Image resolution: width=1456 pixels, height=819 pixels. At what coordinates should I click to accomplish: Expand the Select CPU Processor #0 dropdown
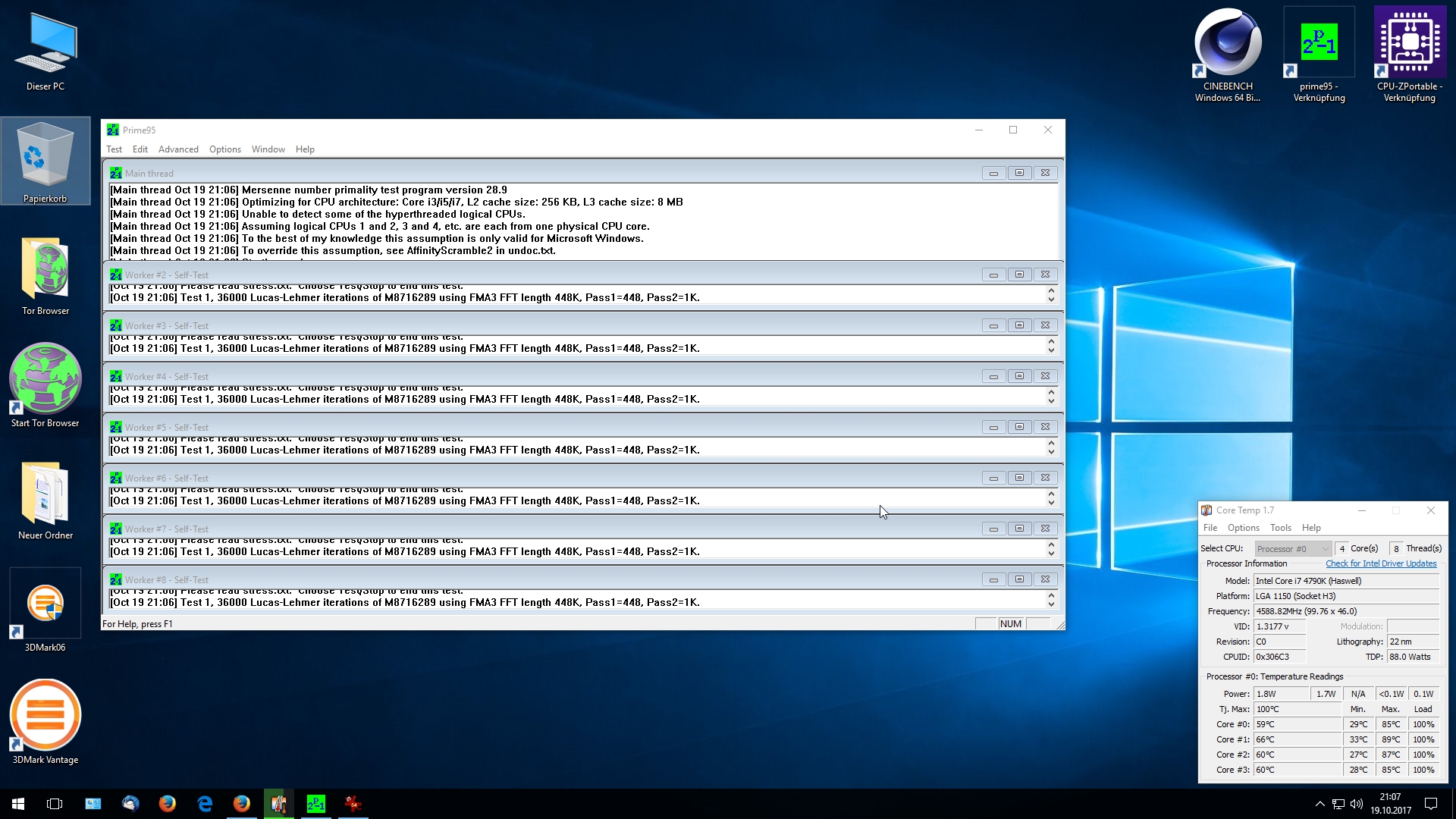click(x=1293, y=549)
